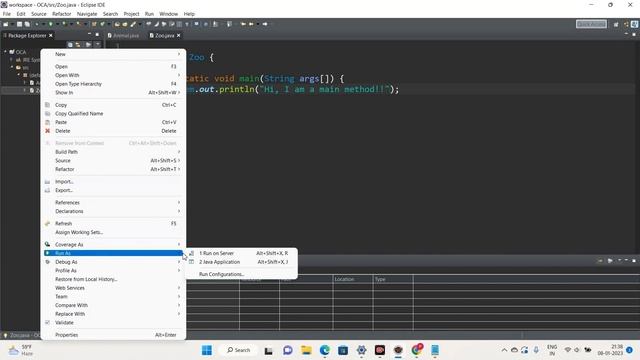
Task: Expand the JRE System Library node
Action: point(12,60)
